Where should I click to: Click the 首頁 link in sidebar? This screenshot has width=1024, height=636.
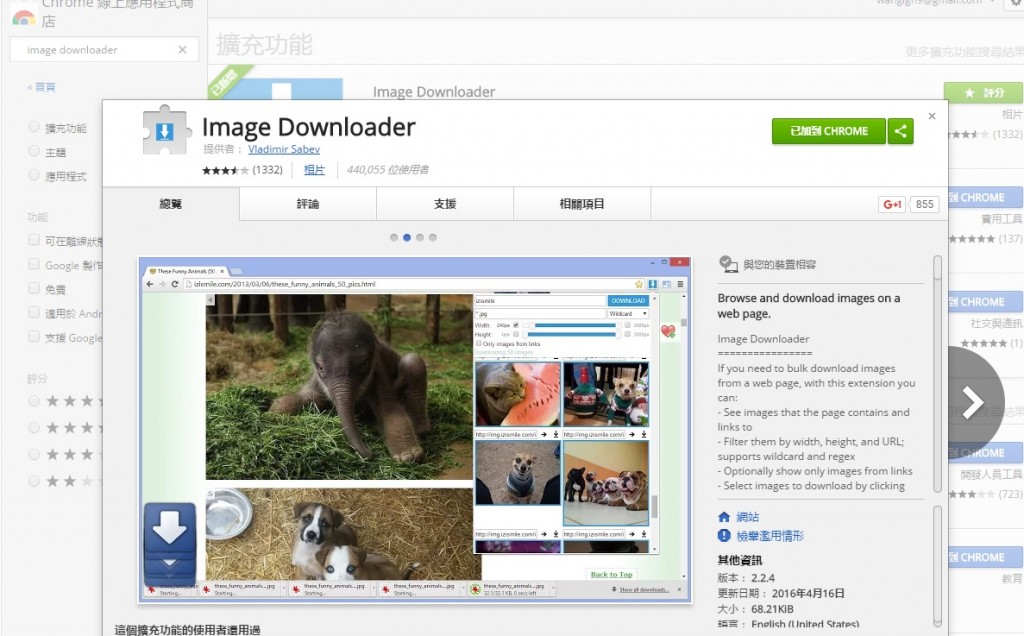click(44, 87)
